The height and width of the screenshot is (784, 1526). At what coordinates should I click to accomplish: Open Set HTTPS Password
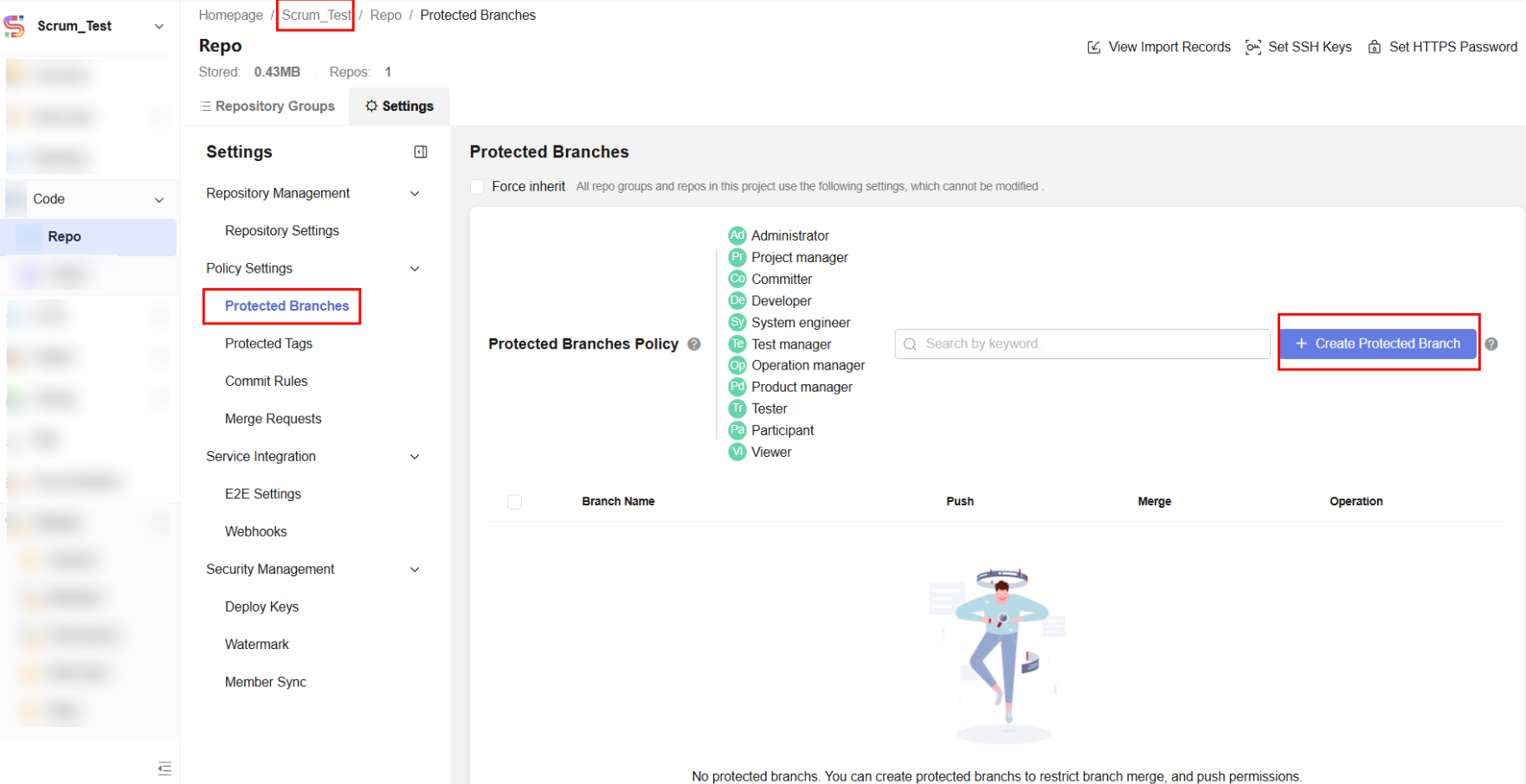tap(1442, 47)
